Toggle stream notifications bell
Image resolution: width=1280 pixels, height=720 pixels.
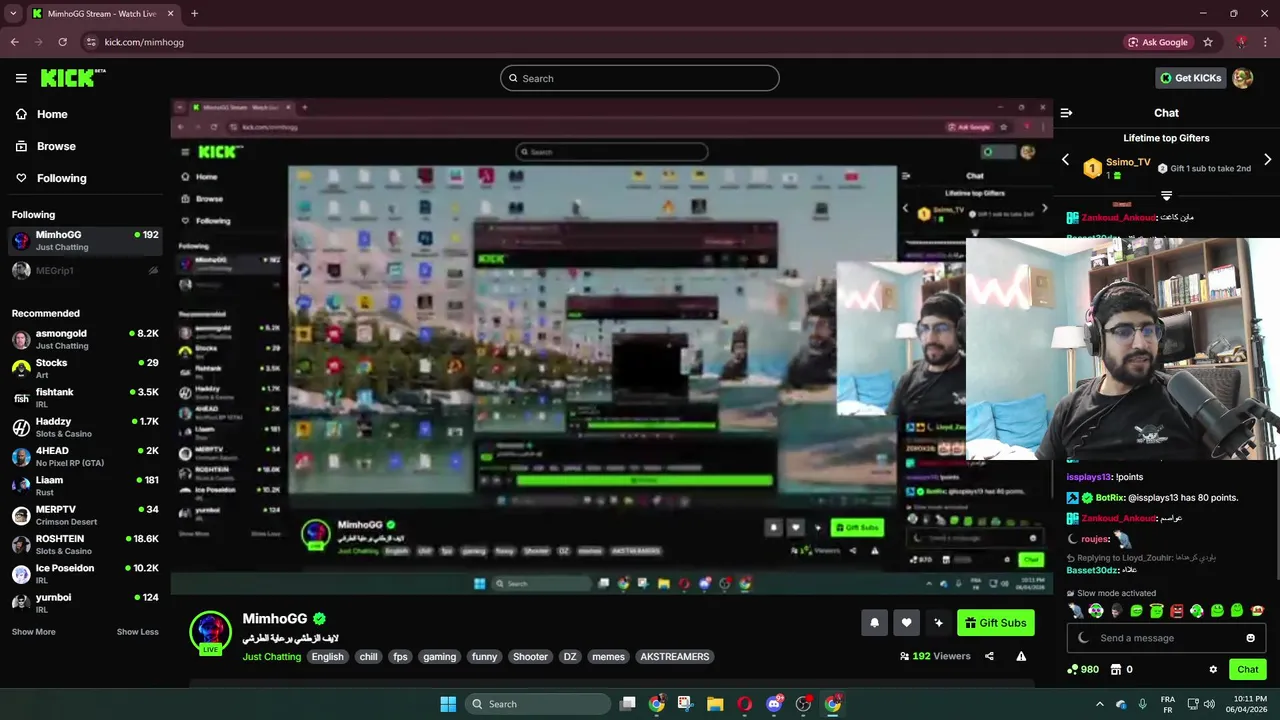tap(874, 623)
